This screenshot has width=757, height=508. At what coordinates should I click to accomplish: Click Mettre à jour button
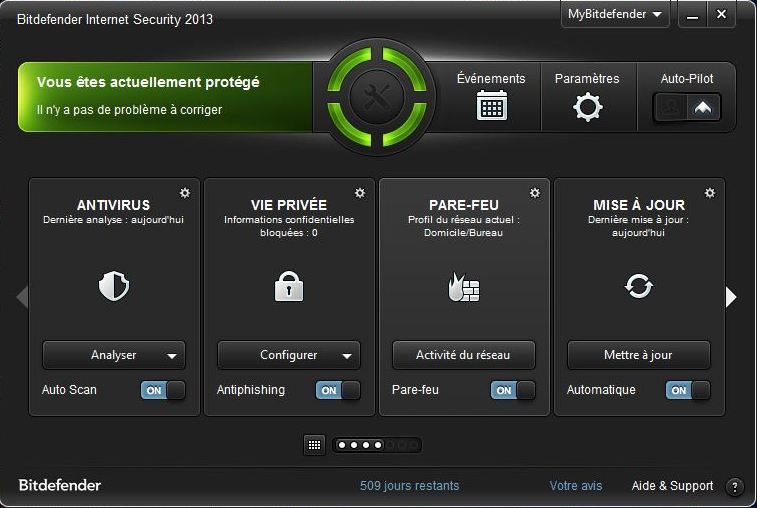638,355
